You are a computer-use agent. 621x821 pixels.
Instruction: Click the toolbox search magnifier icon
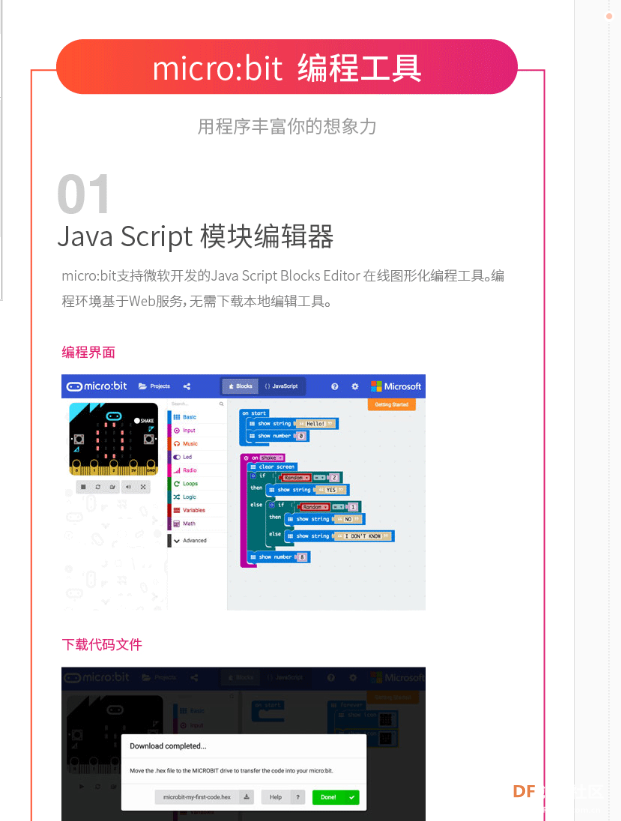[x=221, y=404]
